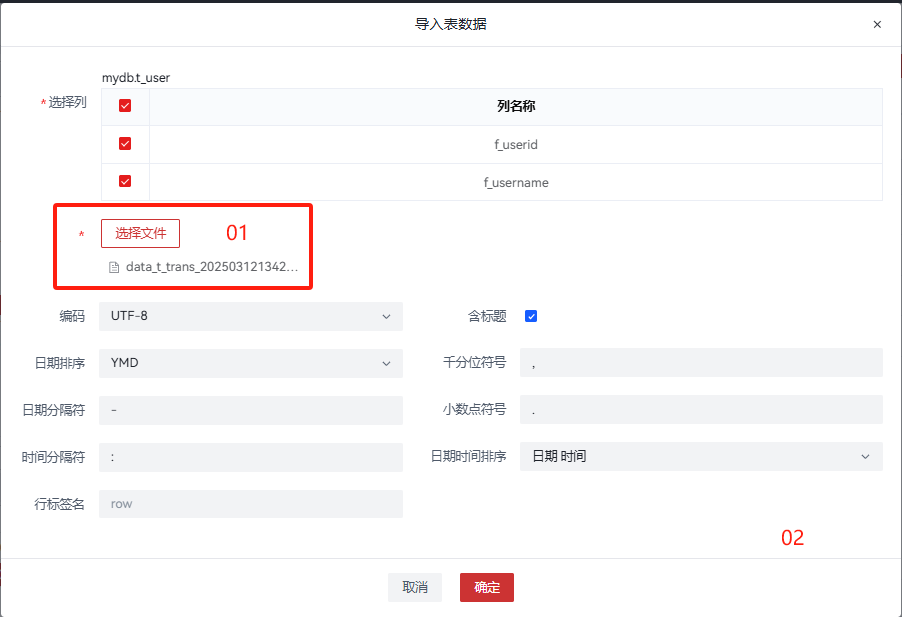Select the 时间分隔符 input field
902x617 pixels.
coord(250,457)
